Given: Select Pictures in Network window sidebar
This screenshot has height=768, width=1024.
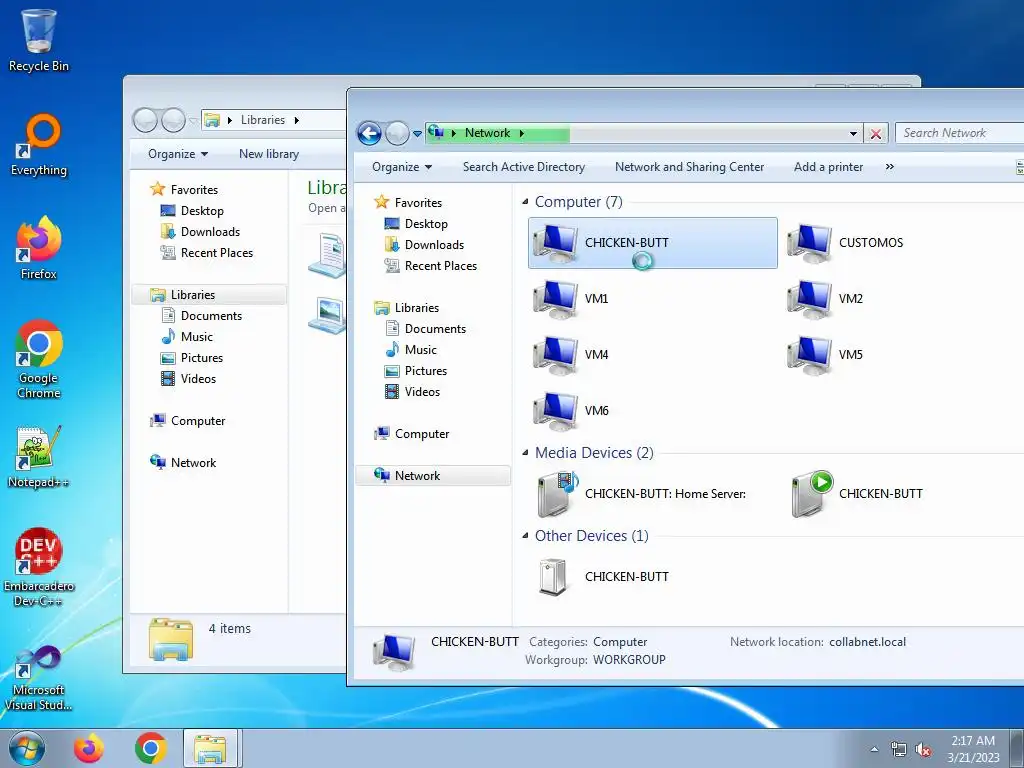Looking at the screenshot, I should click(416, 370).
